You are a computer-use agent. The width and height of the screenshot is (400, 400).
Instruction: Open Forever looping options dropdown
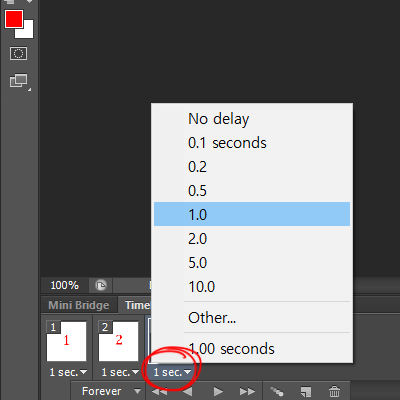coord(108,391)
